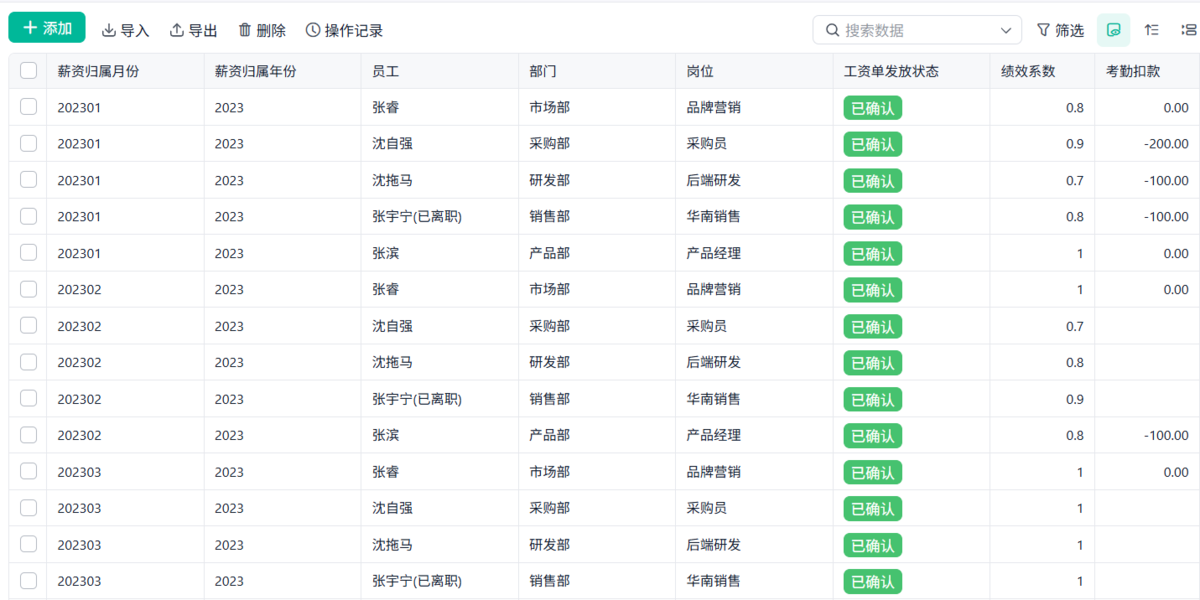Click the display settings icon at the toolbar's far right
The height and width of the screenshot is (600, 1200).
(x=1189, y=30)
